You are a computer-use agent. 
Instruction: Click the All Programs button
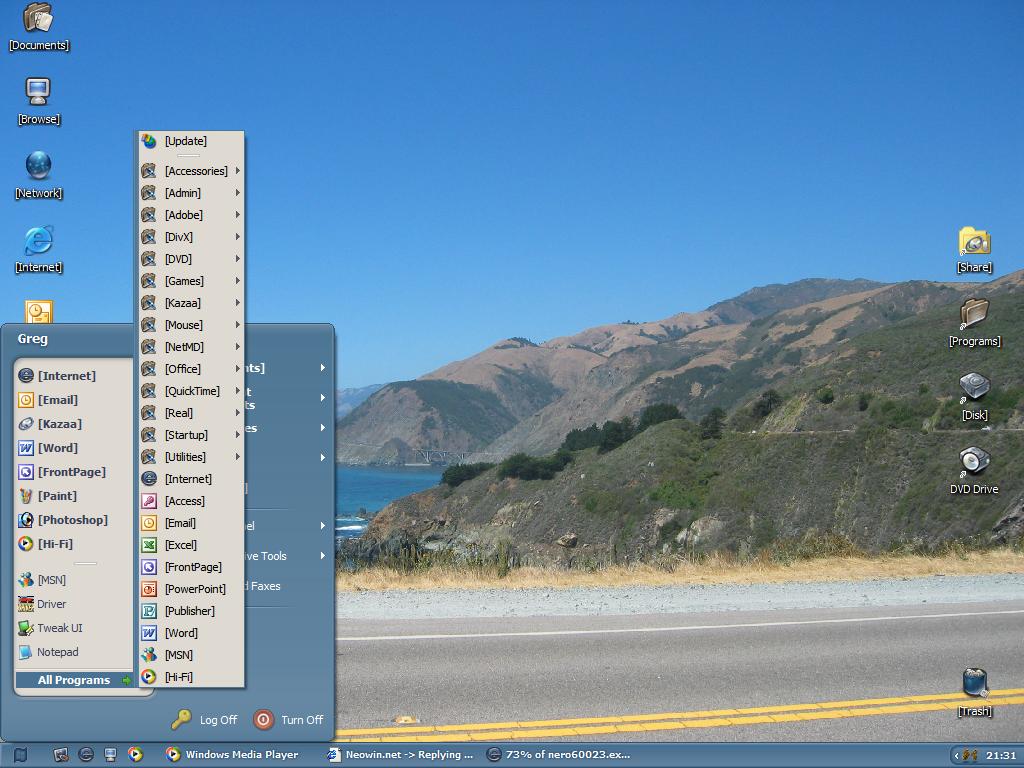point(74,680)
